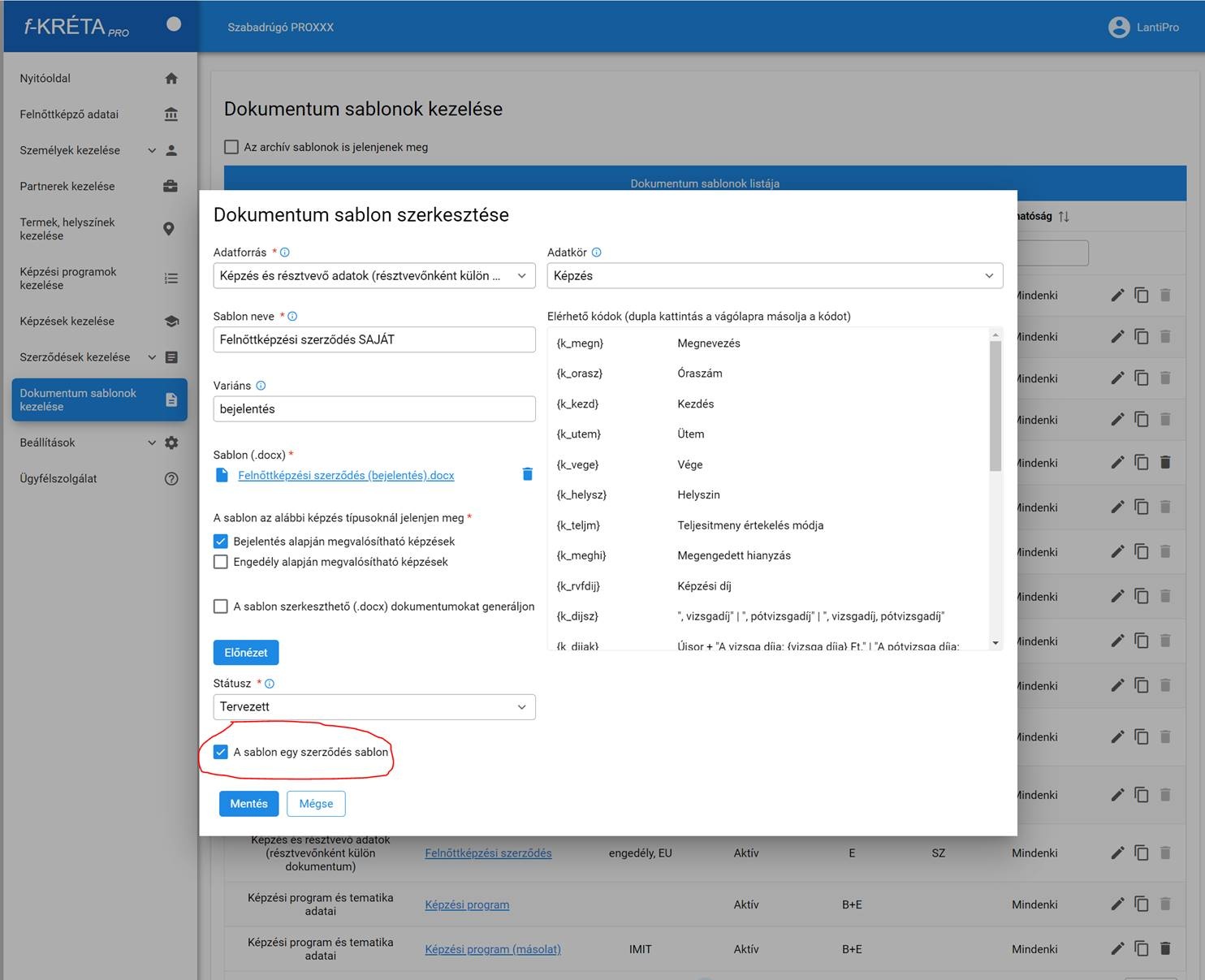Click the Felnőttképző adatai institution icon
This screenshot has height=980, width=1205.
[171, 114]
